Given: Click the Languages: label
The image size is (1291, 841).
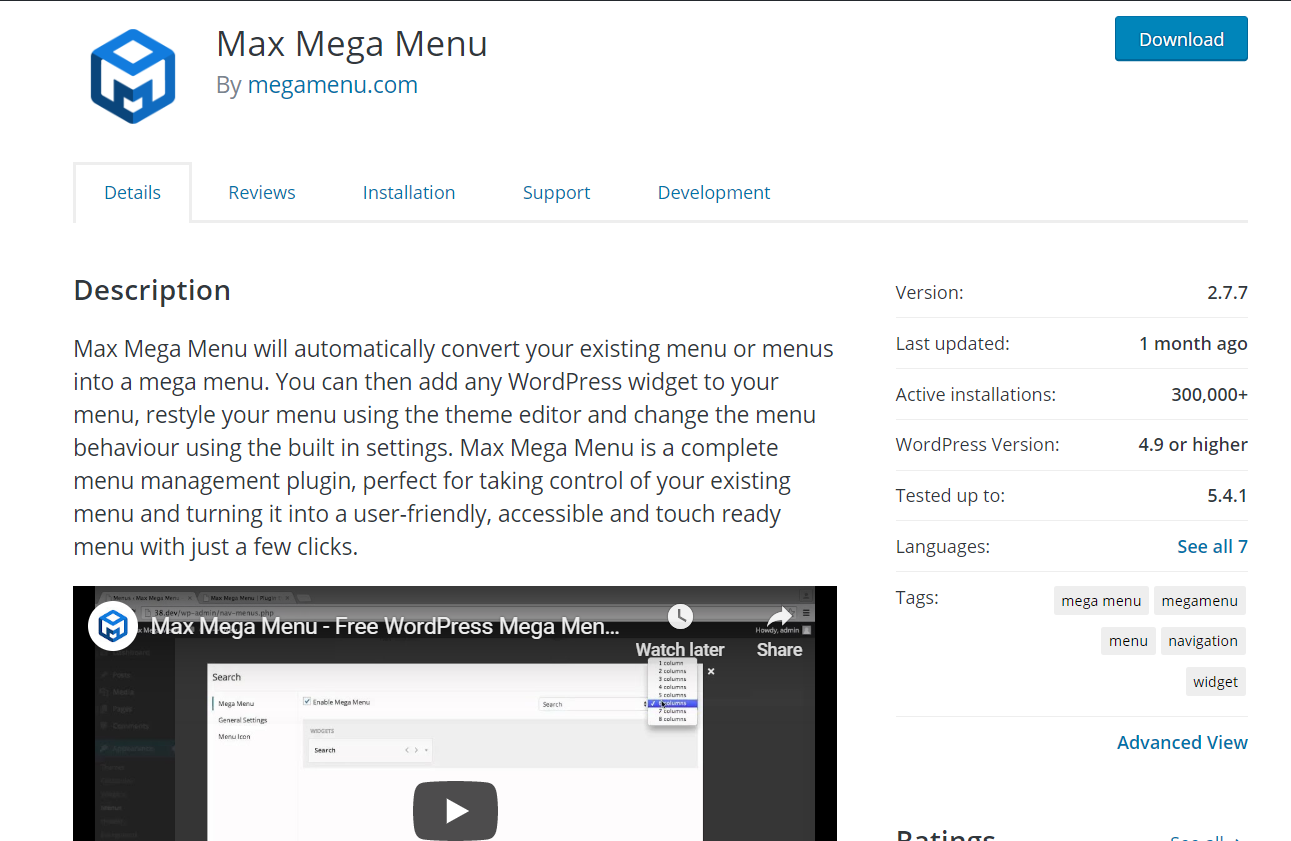Looking at the screenshot, I should click(943, 546).
